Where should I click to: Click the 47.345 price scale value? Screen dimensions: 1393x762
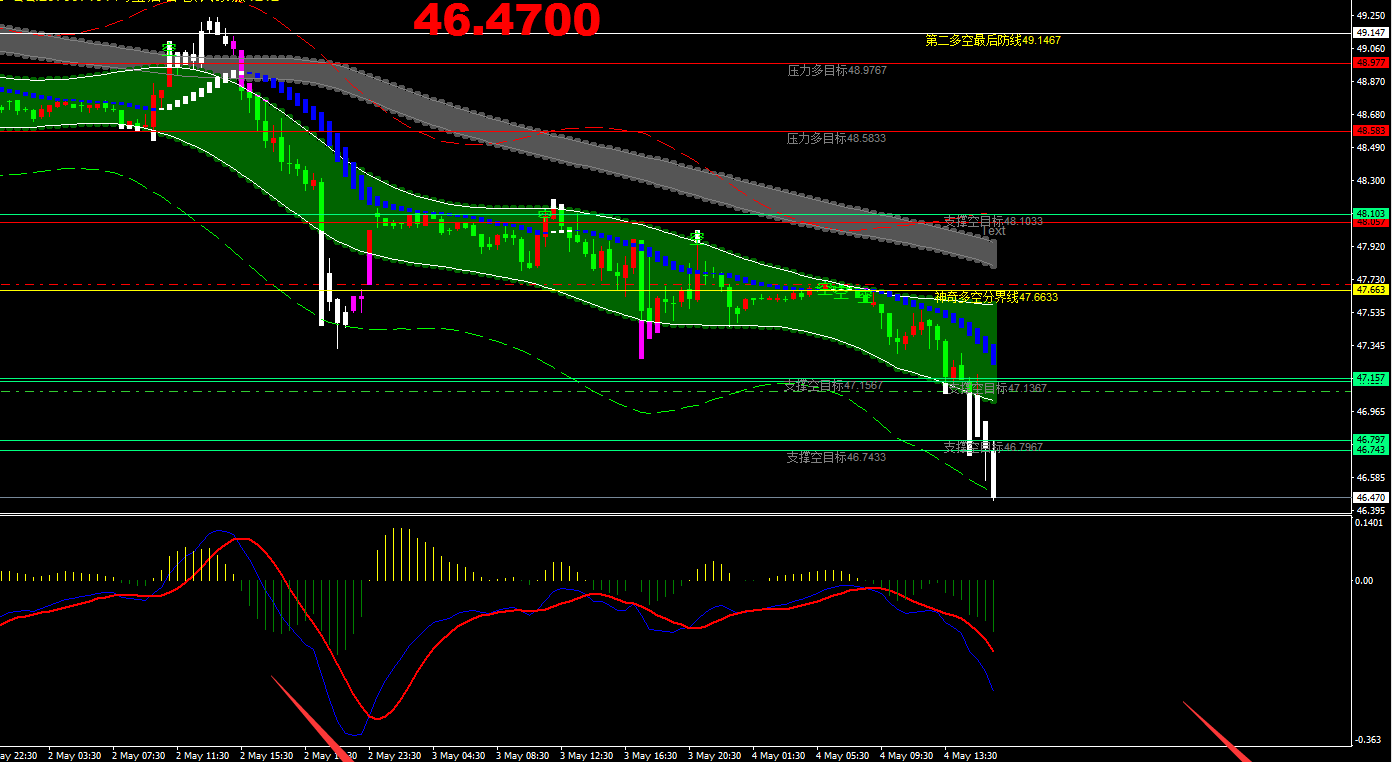pos(1370,345)
